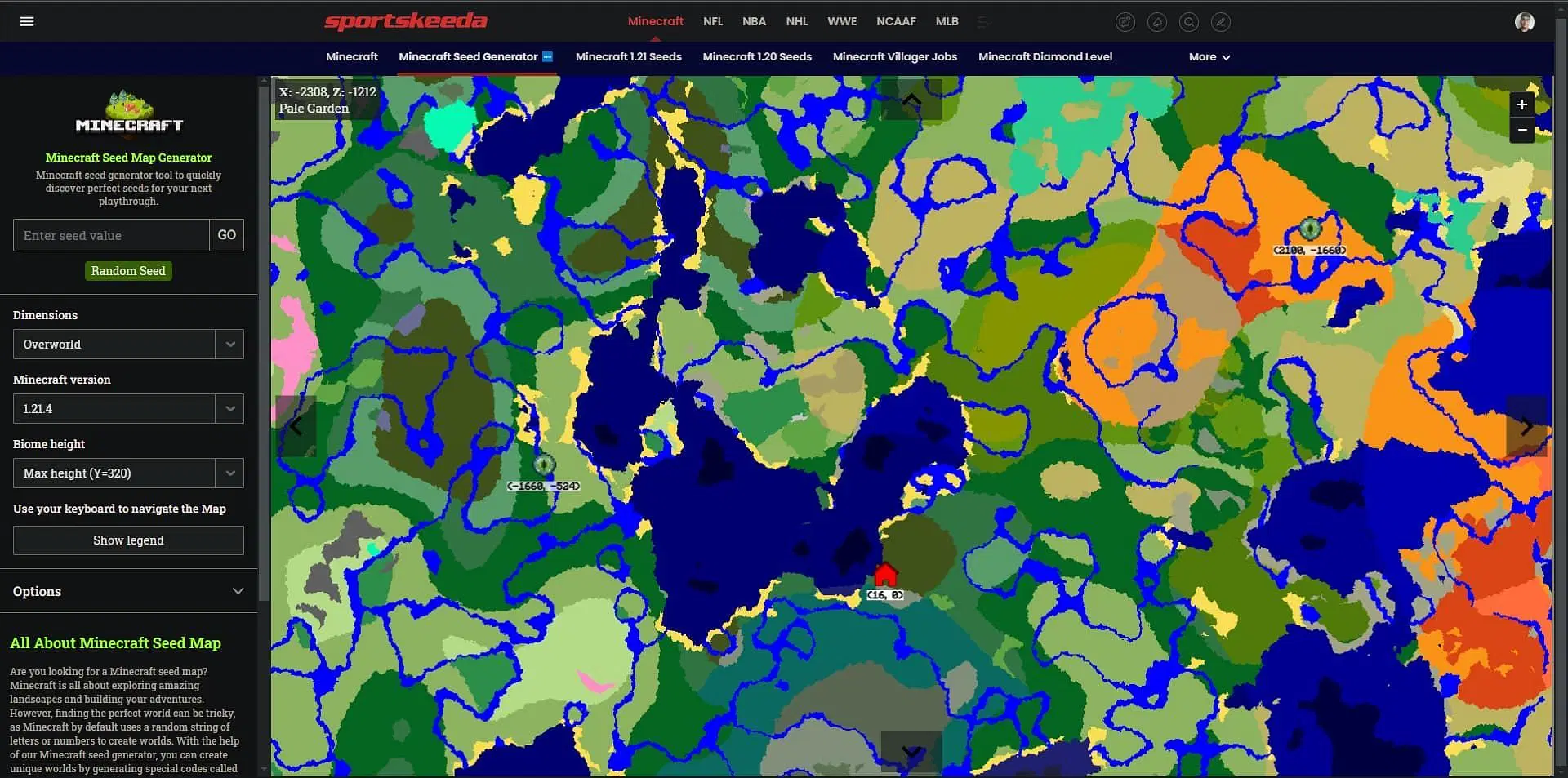The image size is (1568, 778).
Task: Click the Show legend button
Action: pyautogui.click(x=128, y=540)
